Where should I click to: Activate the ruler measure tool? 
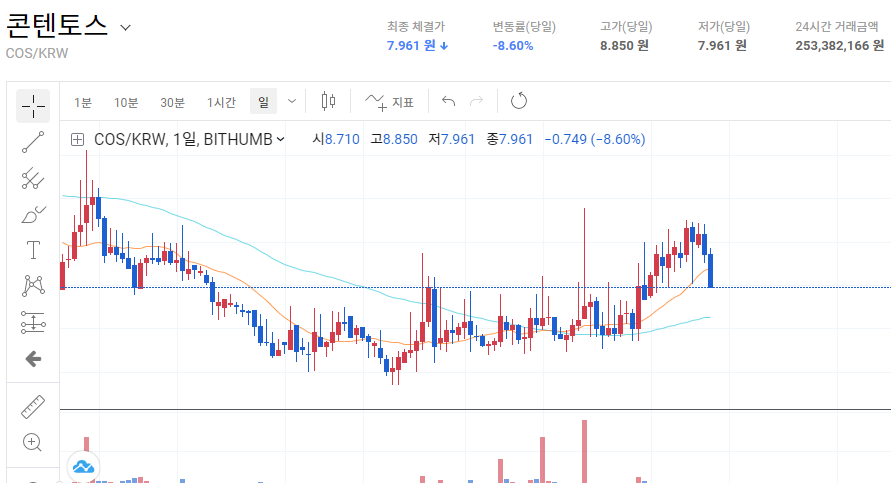[33, 407]
